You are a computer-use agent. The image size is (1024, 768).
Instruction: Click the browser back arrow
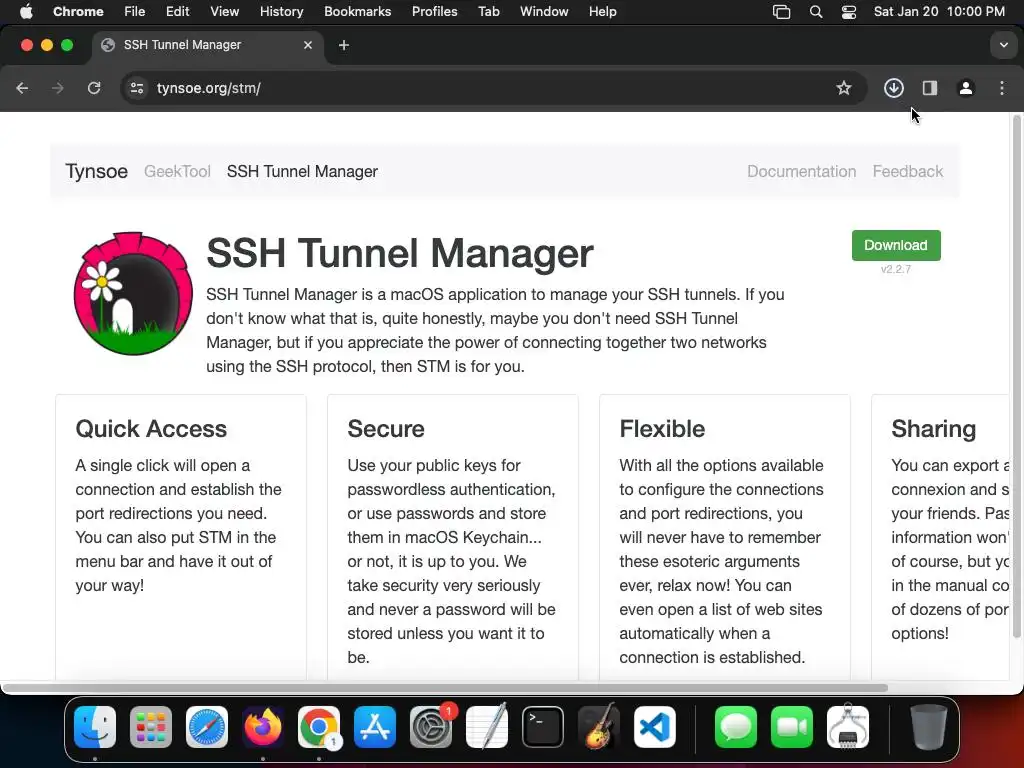point(22,88)
